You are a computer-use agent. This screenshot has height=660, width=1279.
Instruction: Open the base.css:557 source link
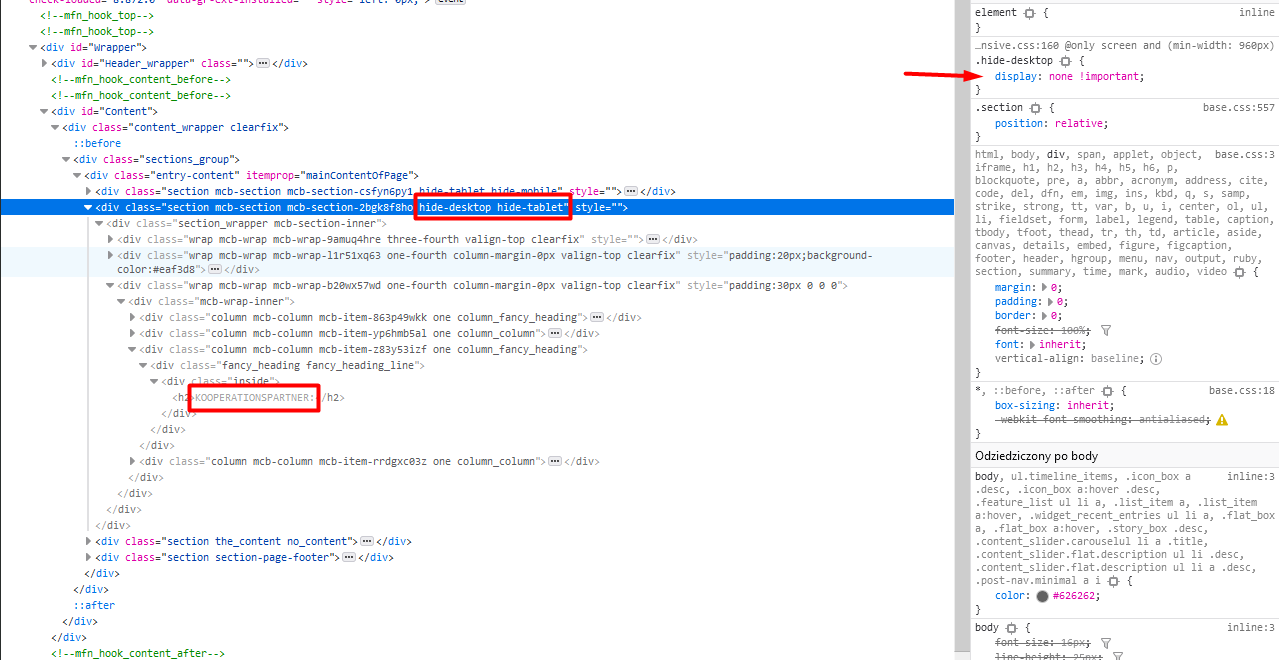point(1238,108)
